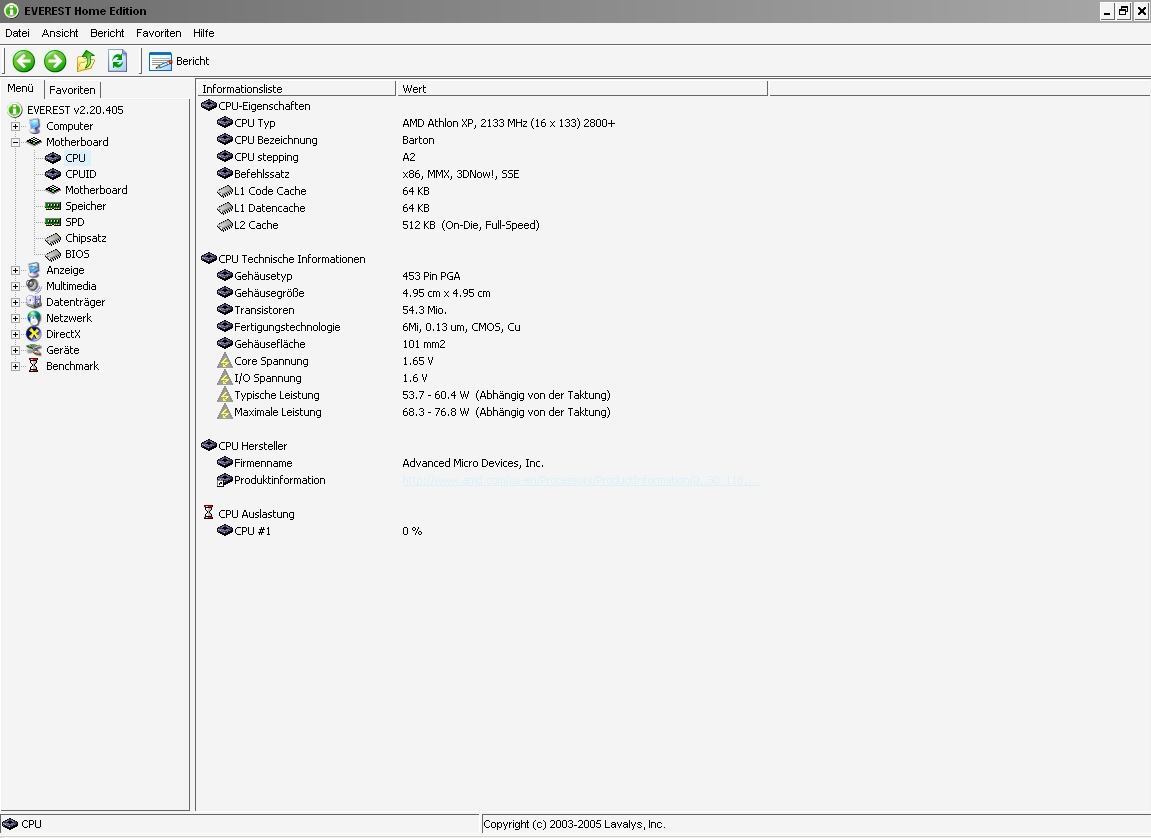Screen dimensions: 1151x838
Task: Collapse the Motherboard tree node
Action: coord(15,142)
